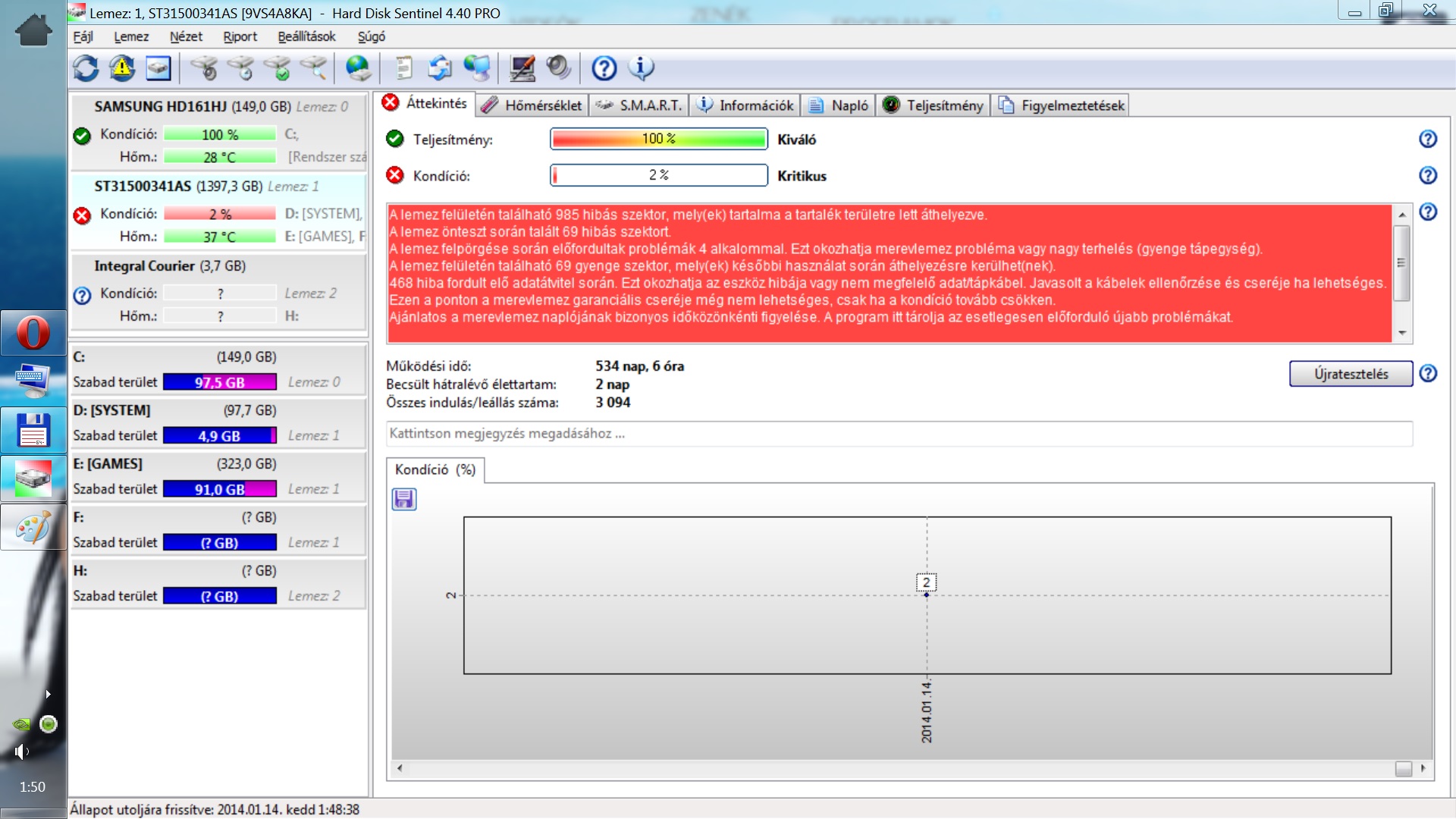Select the SAMSUNG HD161HJ disk entry
1456x819 pixels.
218,132
